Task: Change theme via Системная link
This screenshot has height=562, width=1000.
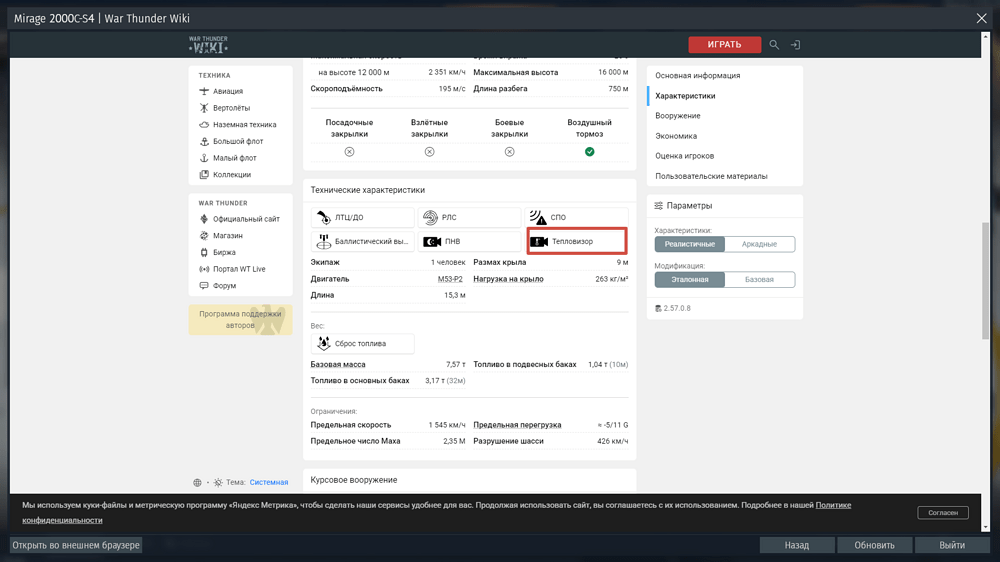Action: [268, 482]
